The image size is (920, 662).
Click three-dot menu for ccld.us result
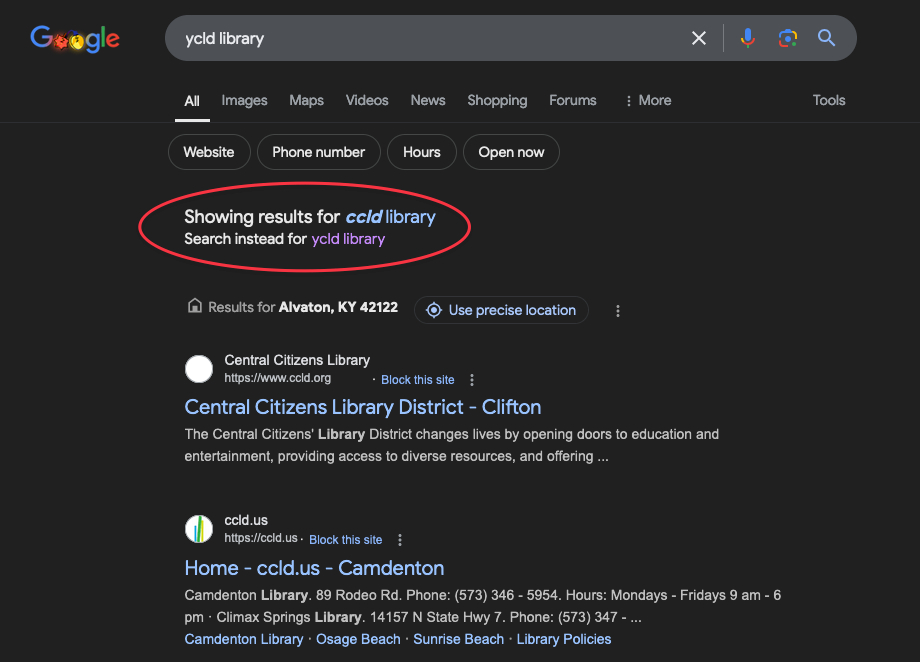pyautogui.click(x=400, y=540)
